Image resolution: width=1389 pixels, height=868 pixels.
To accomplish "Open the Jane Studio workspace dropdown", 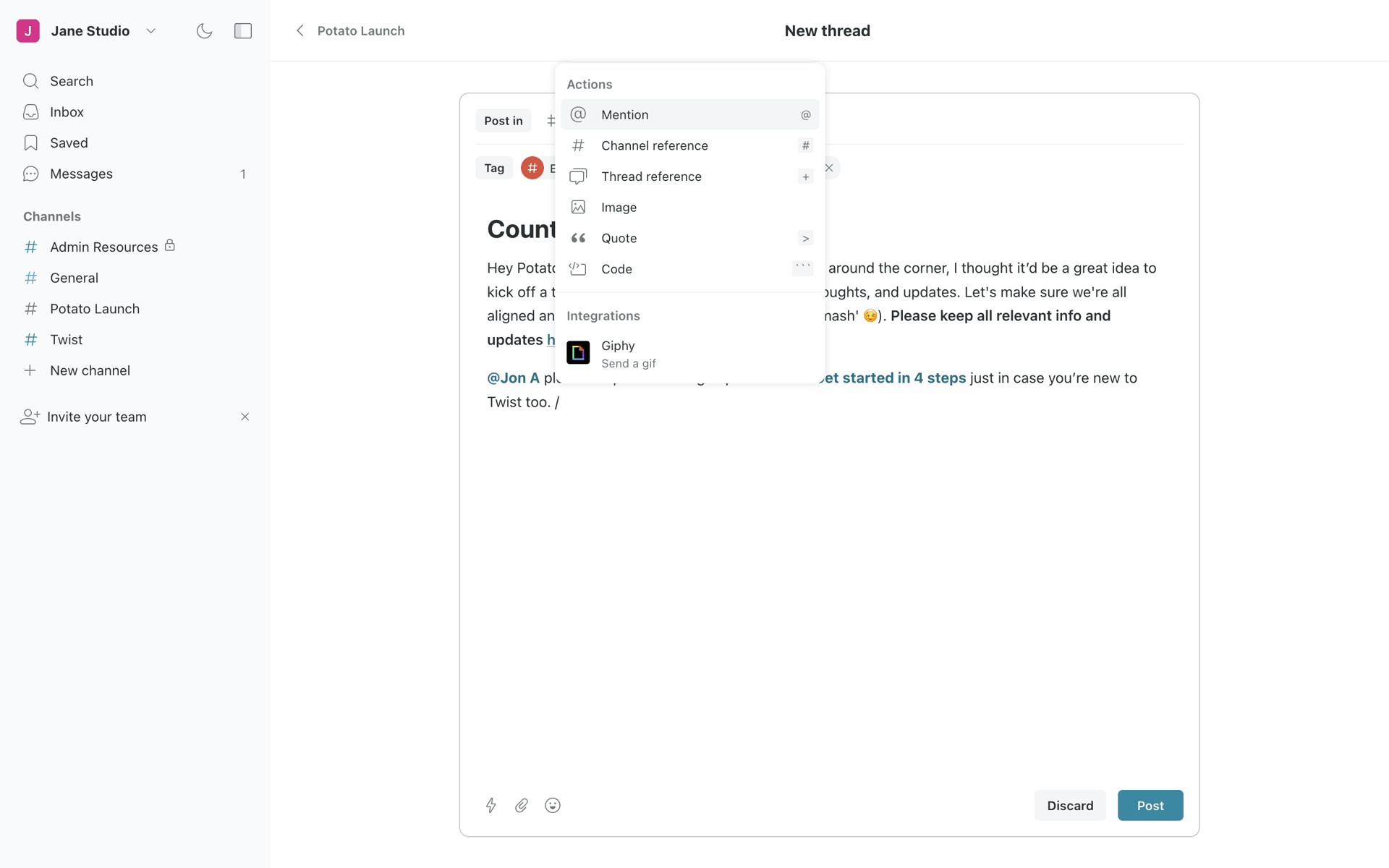I will (150, 31).
